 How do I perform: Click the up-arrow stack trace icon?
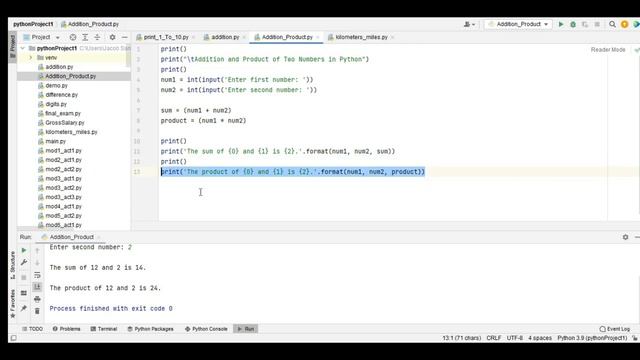tap(37, 250)
